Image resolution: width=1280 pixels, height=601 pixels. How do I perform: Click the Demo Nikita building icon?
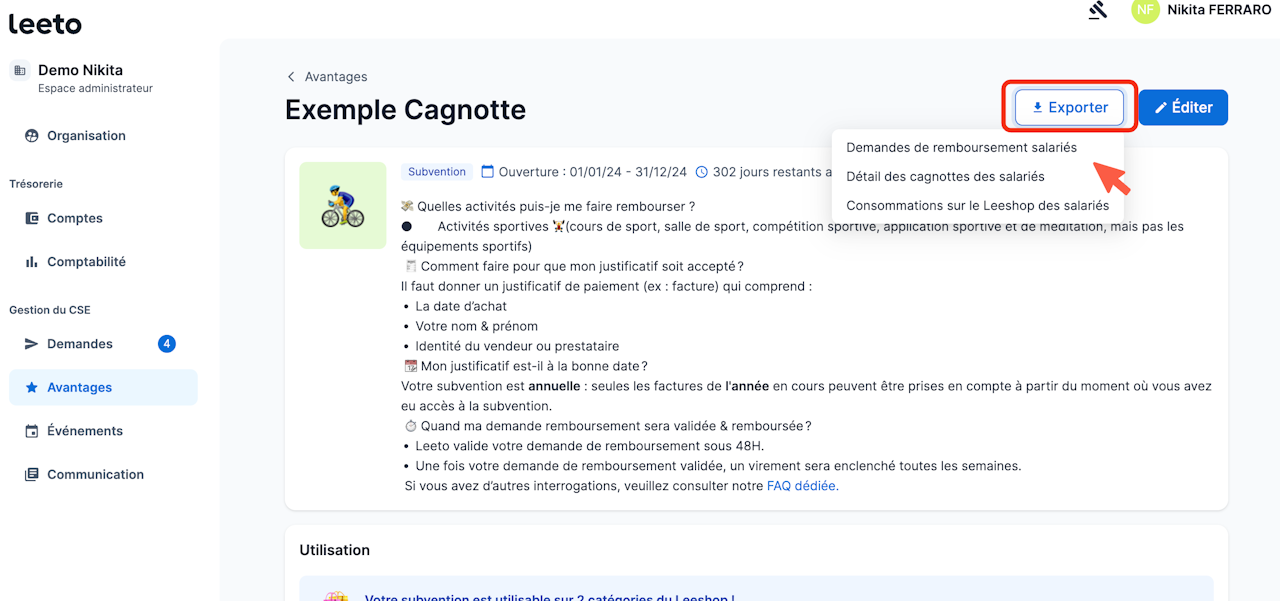(x=20, y=70)
